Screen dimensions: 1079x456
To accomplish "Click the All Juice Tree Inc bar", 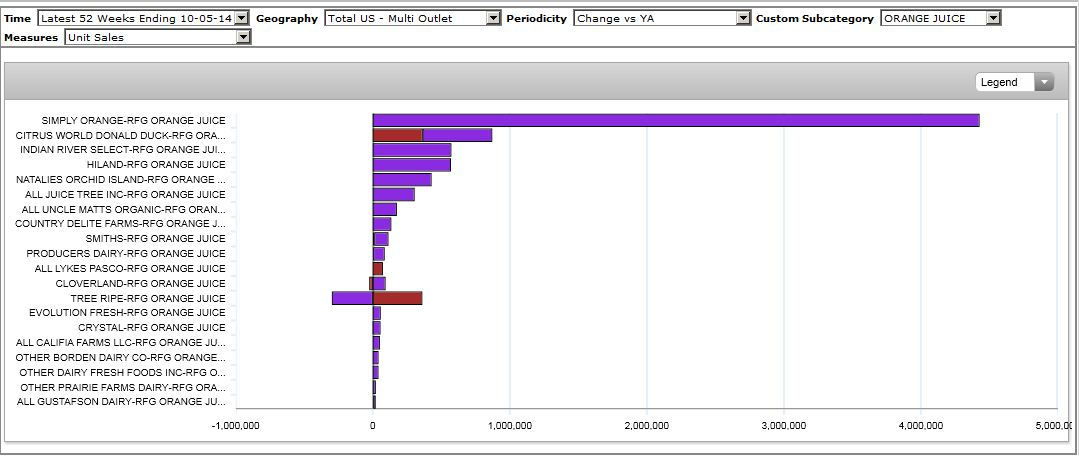I will (393, 194).
